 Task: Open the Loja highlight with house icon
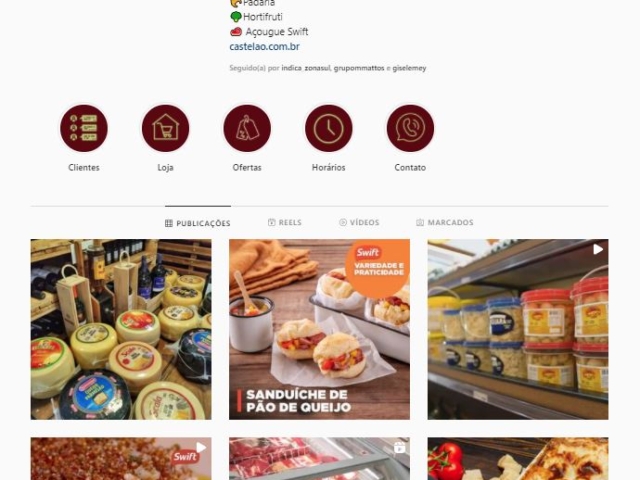165,128
